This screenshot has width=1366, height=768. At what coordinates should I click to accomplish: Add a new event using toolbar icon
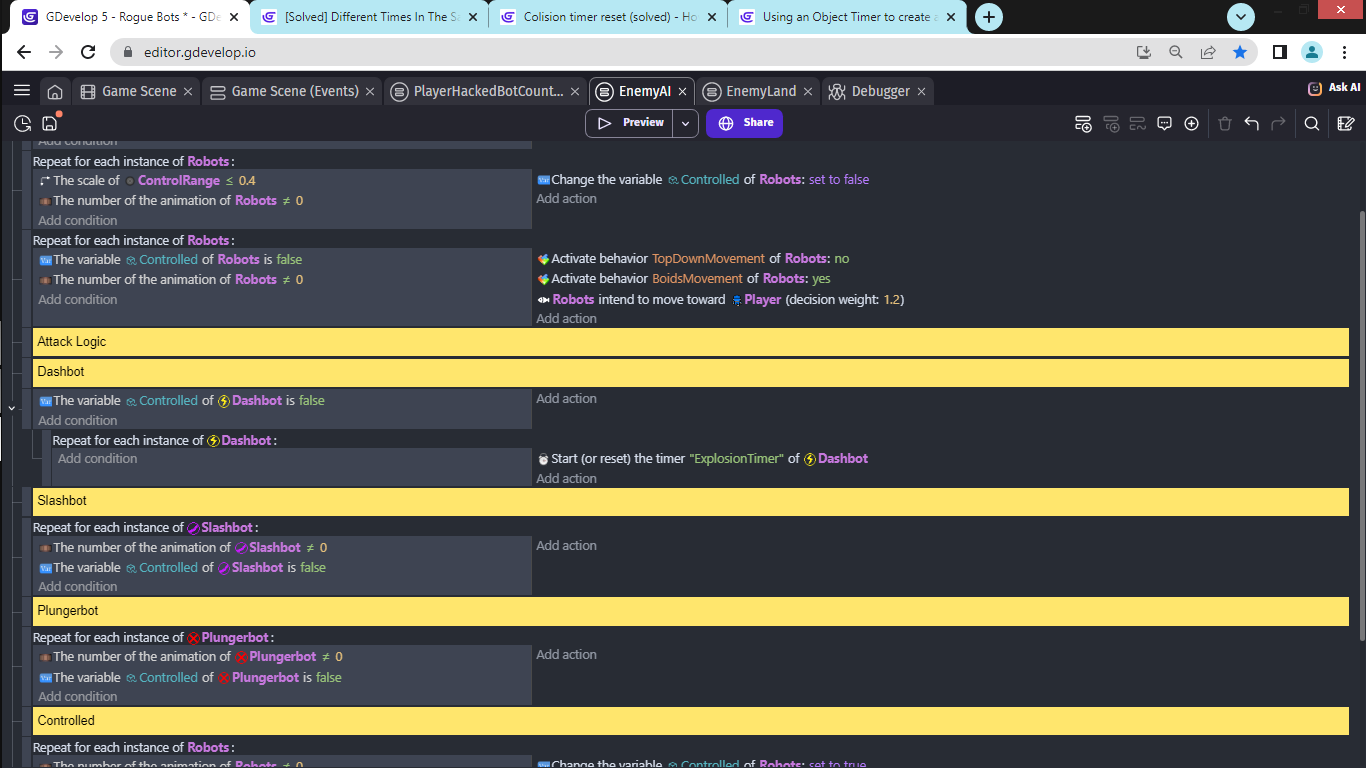tap(1083, 123)
